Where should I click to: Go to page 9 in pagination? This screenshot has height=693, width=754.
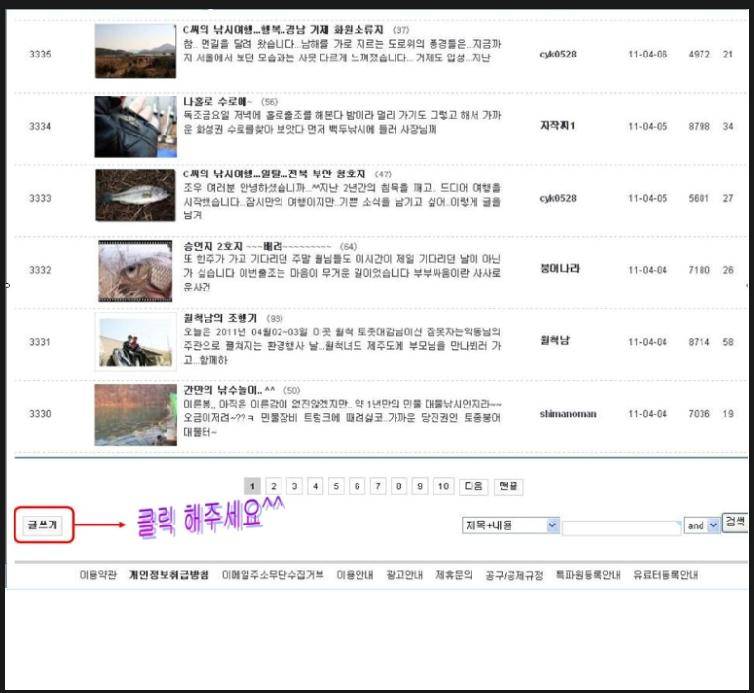click(x=420, y=486)
